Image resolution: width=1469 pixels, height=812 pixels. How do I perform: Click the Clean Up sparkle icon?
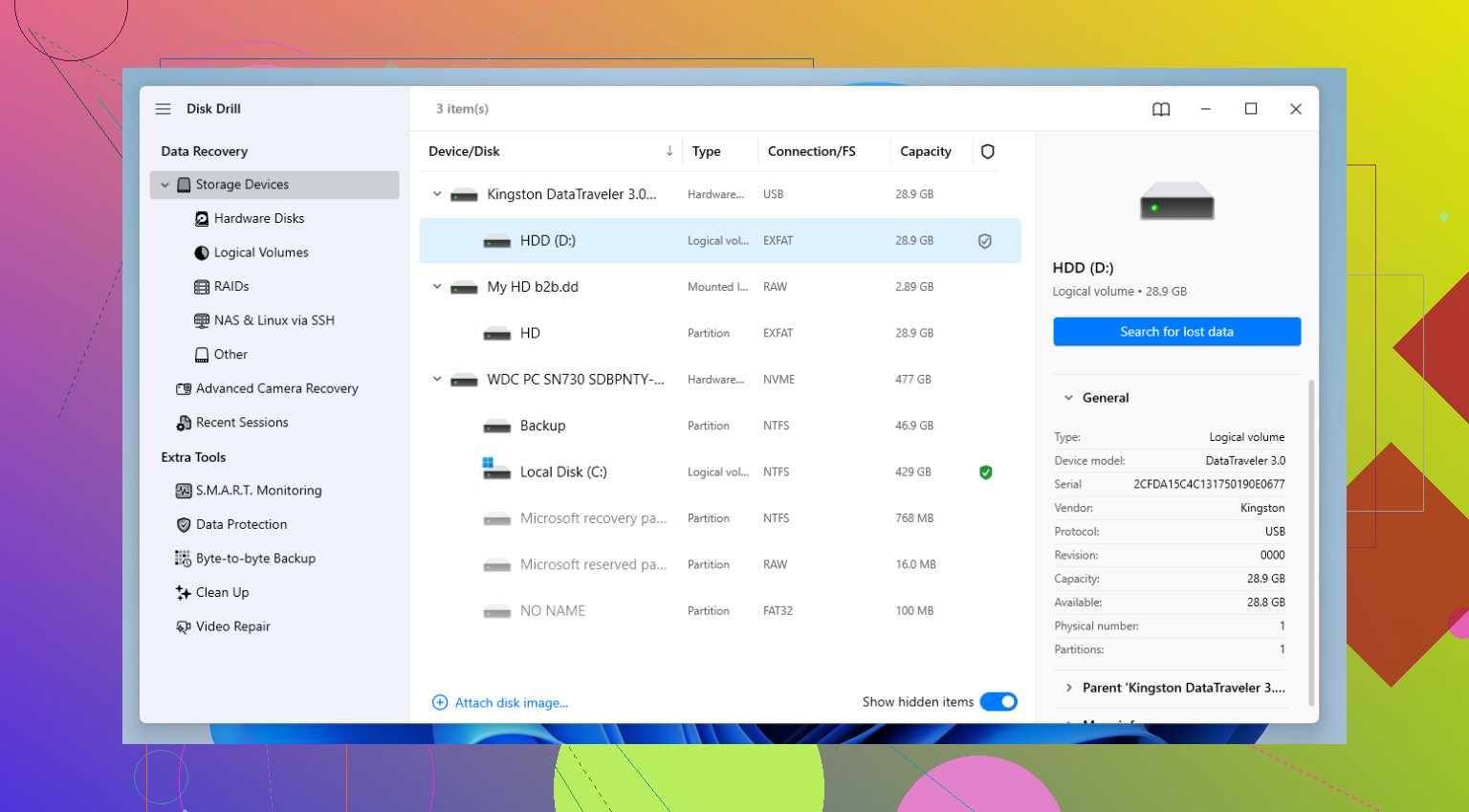click(184, 593)
